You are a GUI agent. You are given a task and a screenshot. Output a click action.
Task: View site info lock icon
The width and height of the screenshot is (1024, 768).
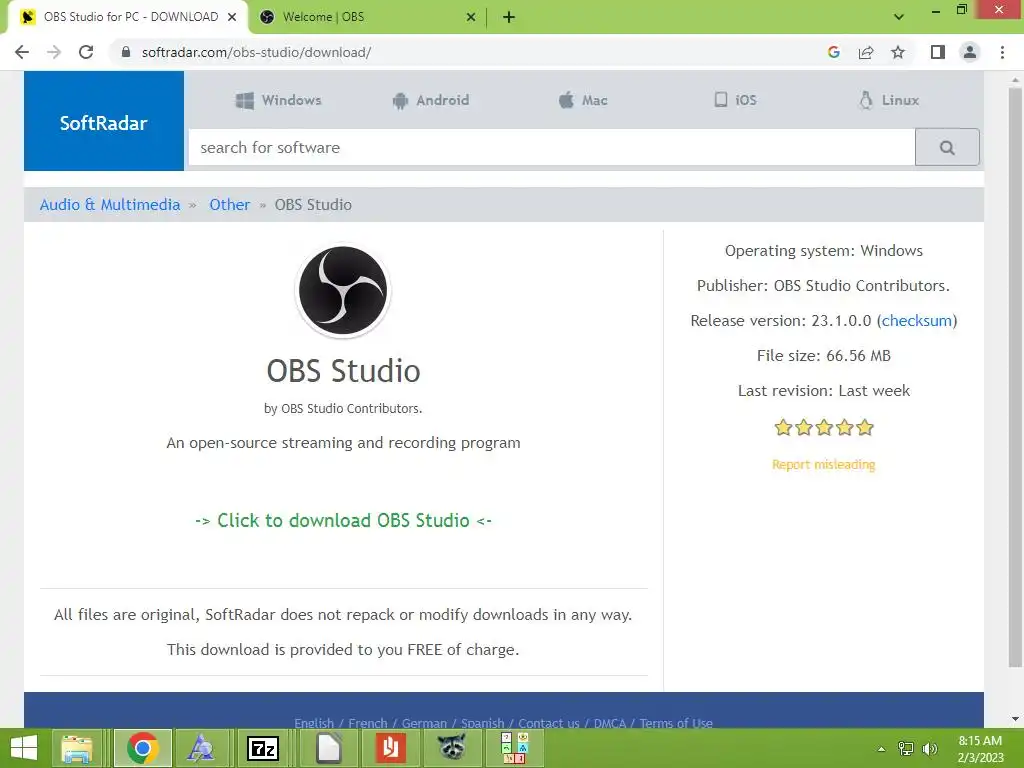pos(126,52)
